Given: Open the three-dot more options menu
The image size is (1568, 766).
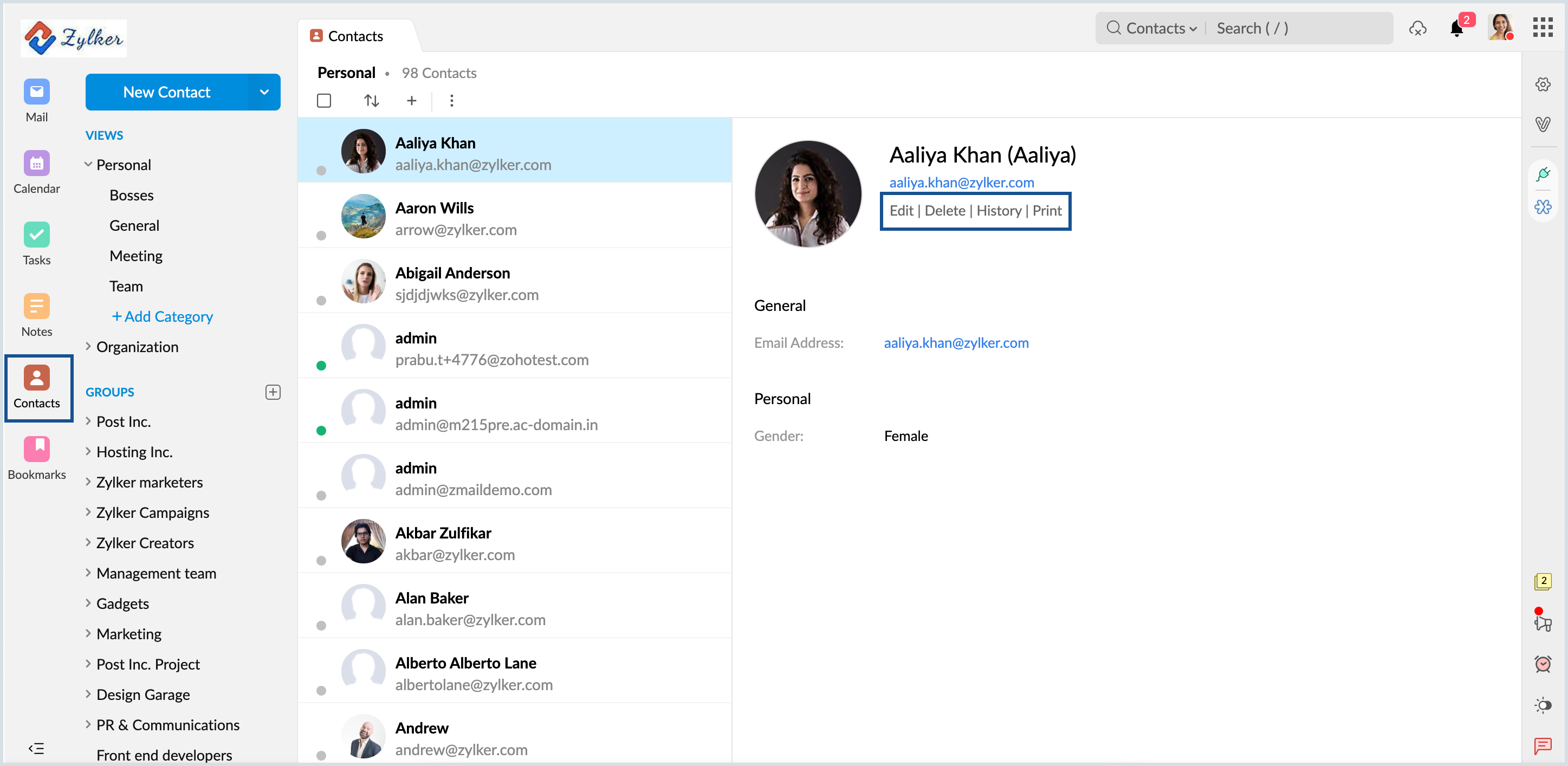Looking at the screenshot, I should [x=451, y=100].
